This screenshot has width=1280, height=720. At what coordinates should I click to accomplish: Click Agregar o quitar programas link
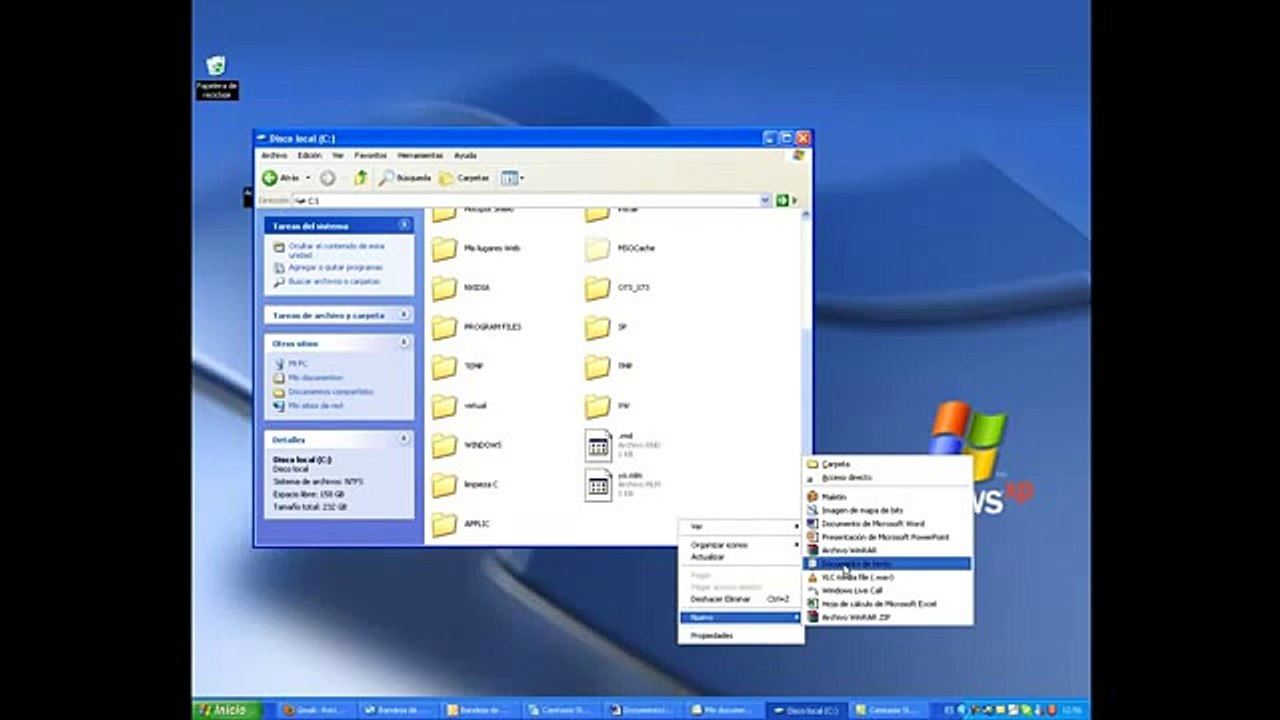pyautogui.click(x=336, y=268)
